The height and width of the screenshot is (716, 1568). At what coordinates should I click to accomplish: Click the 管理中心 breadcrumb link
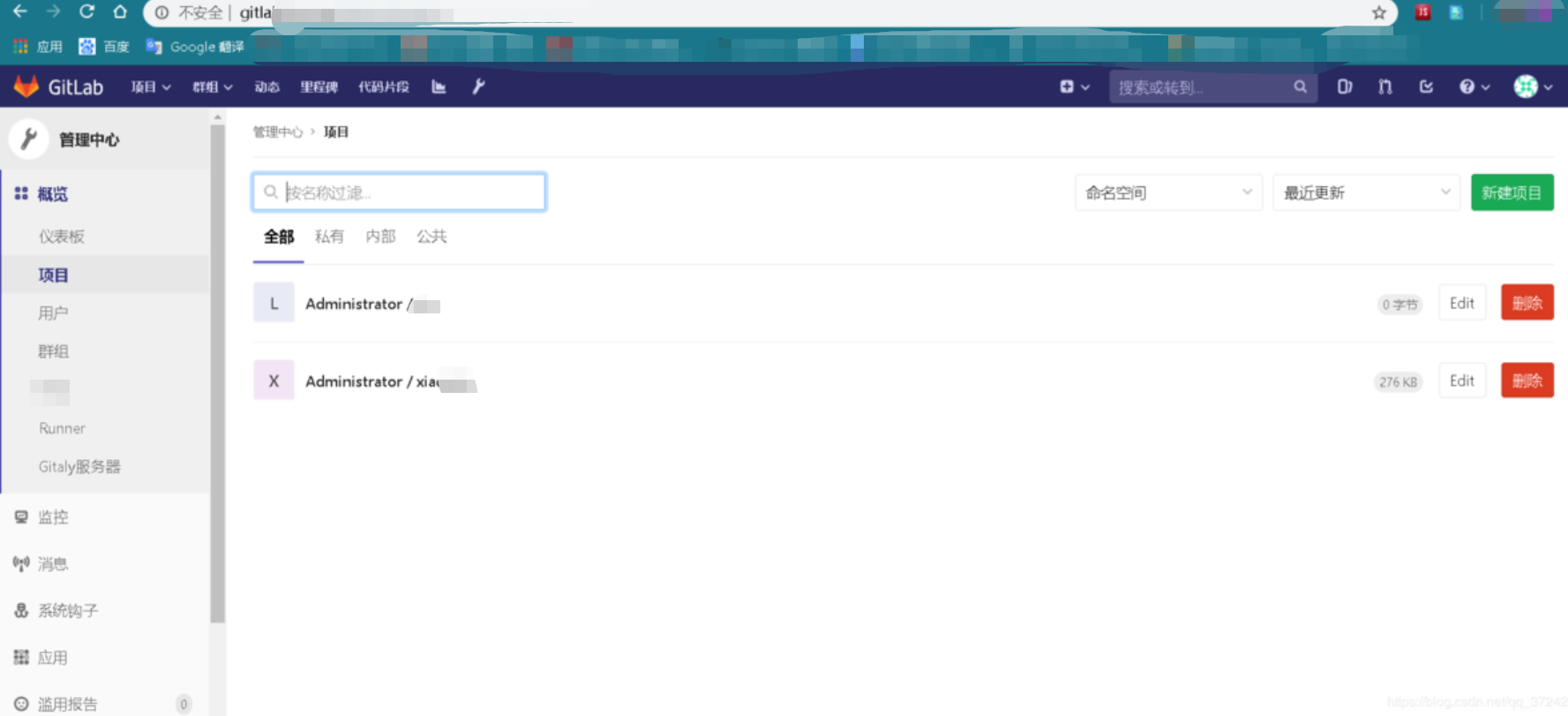pos(278,132)
